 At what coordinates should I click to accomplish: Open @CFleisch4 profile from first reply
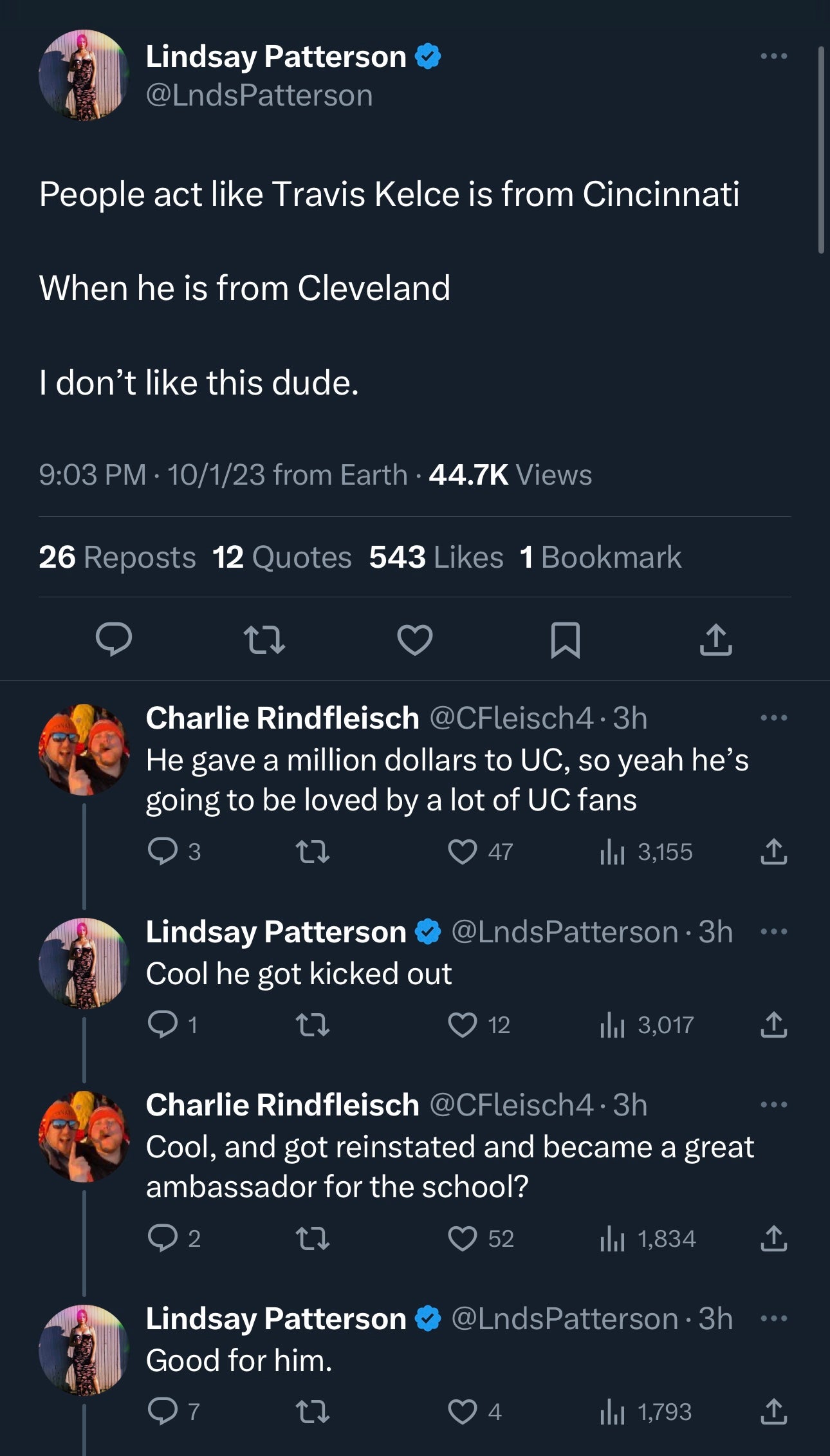tap(511, 718)
